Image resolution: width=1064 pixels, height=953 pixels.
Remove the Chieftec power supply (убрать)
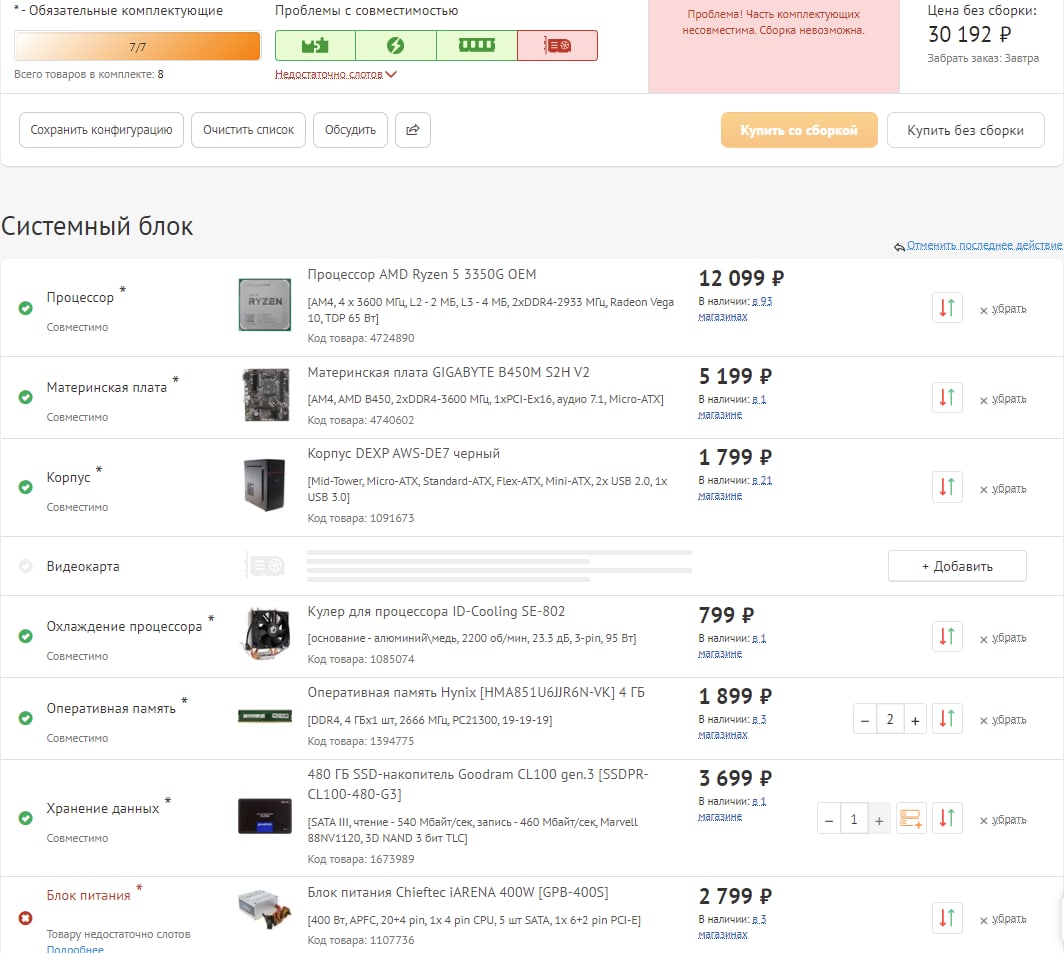[x=1003, y=919]
